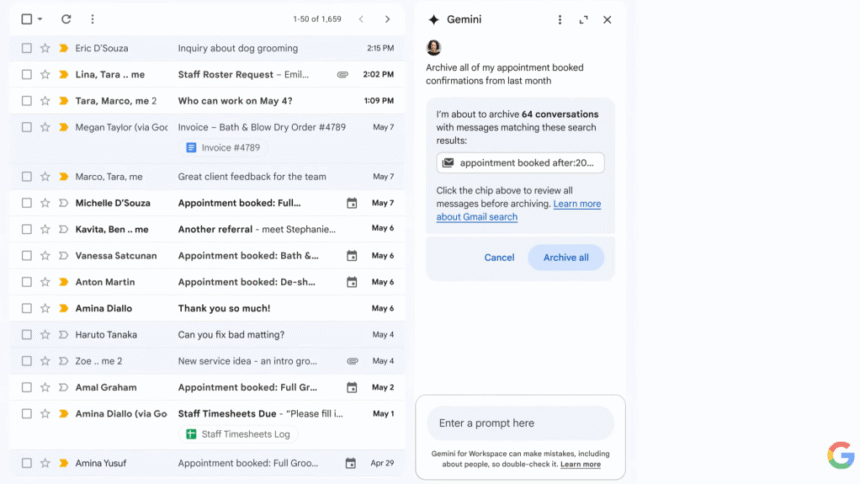Click the Enter a prompt here field
Screen dimensions: 860x484
520,423
